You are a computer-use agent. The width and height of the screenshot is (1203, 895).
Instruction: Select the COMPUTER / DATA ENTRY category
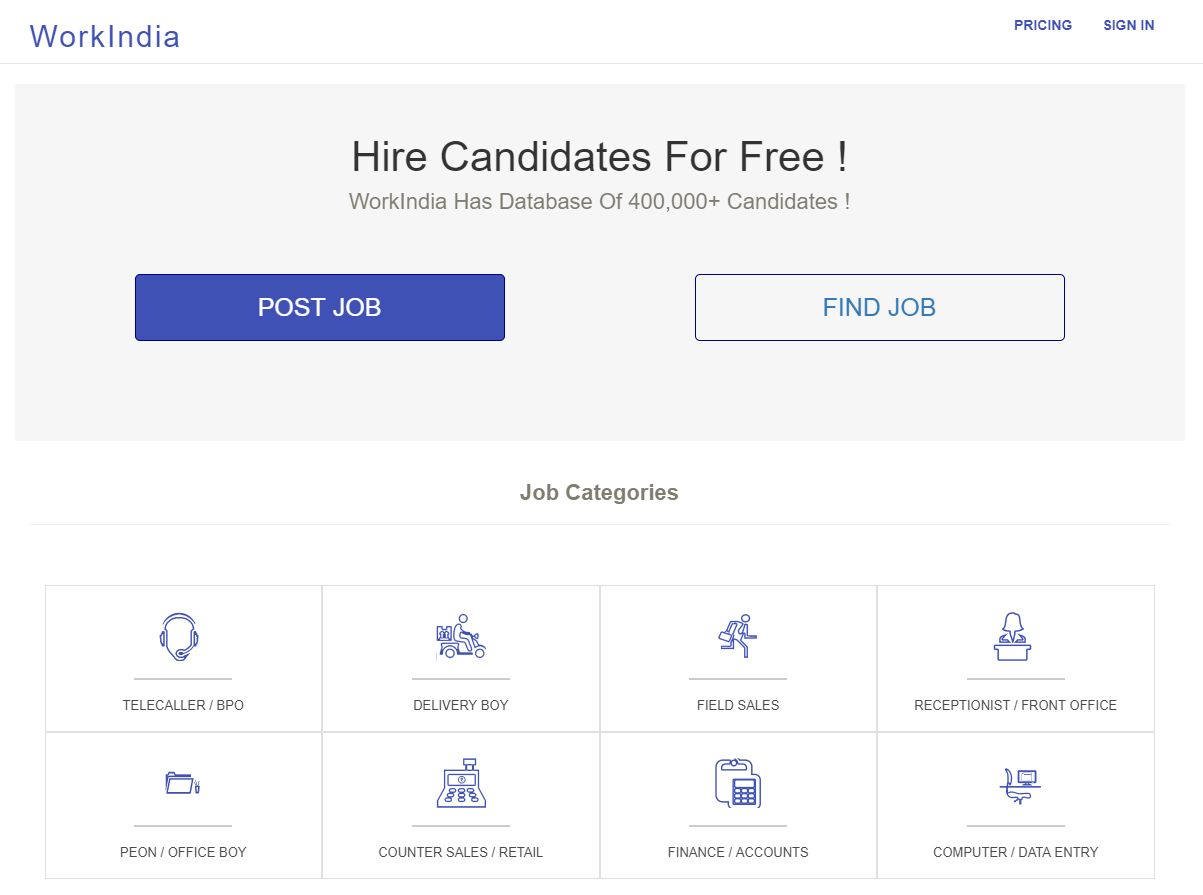pos(1015,852)
